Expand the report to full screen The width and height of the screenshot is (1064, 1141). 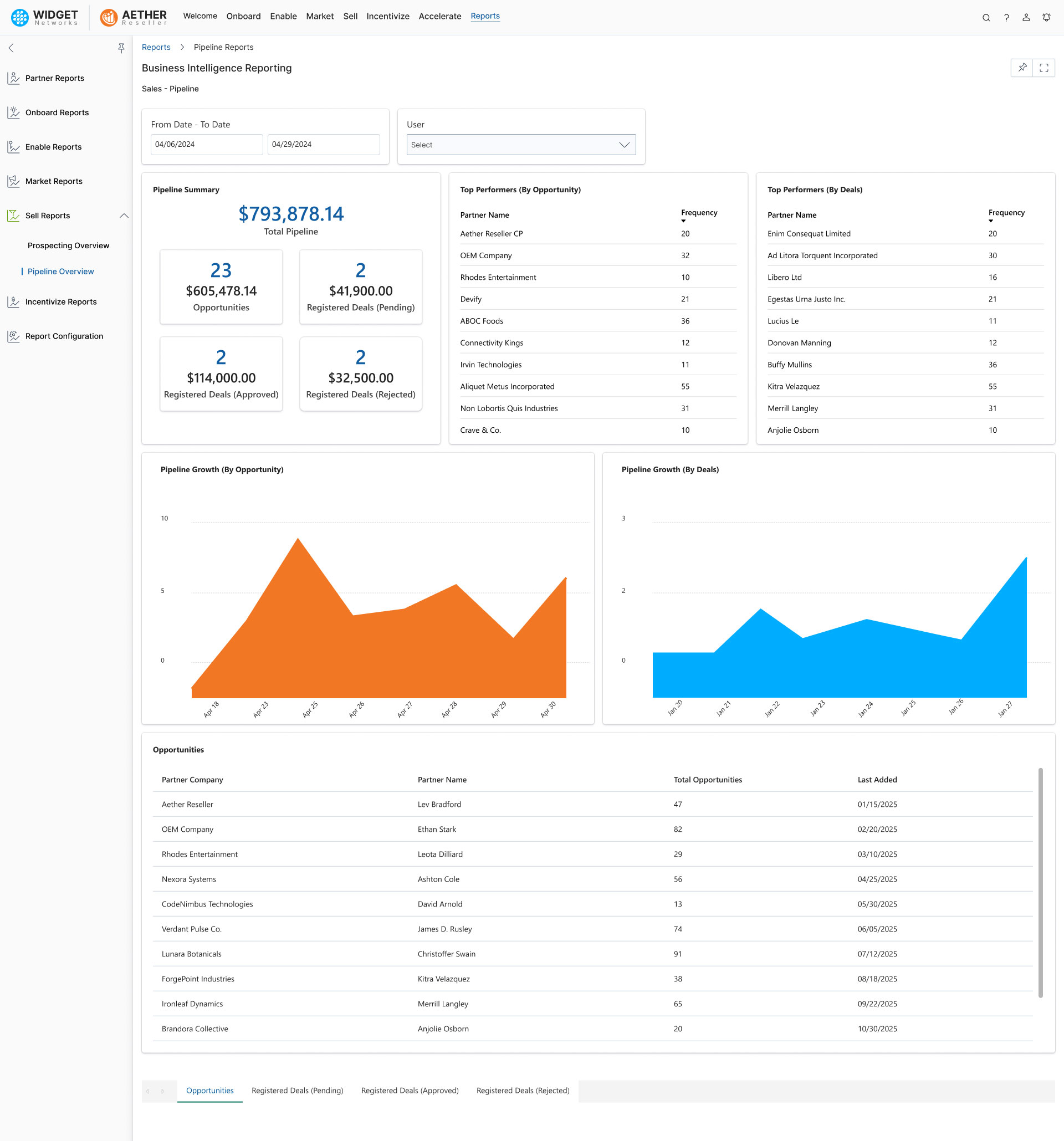click(x=1044, y=67)
